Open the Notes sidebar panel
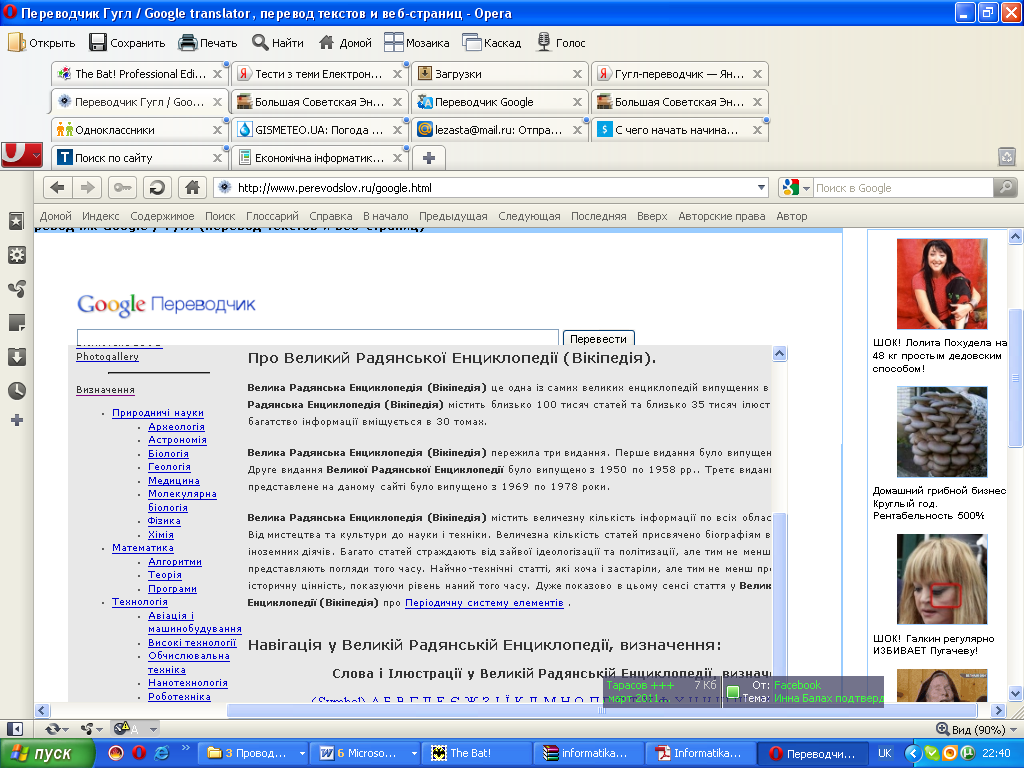Viewport: 1024px width, 768px height. [x=17, y=323]
